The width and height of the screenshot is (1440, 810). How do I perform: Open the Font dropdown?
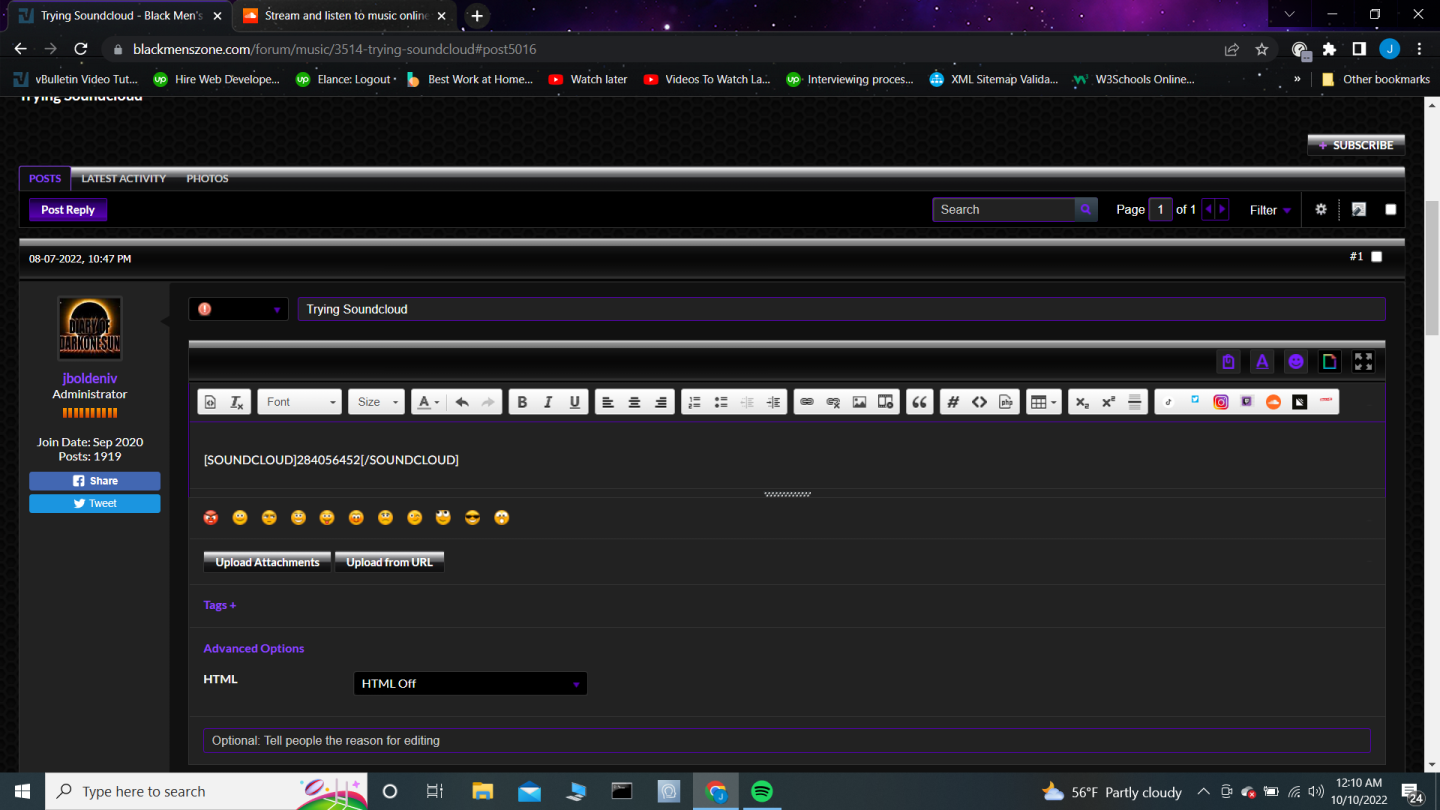[x=300, y=402]
